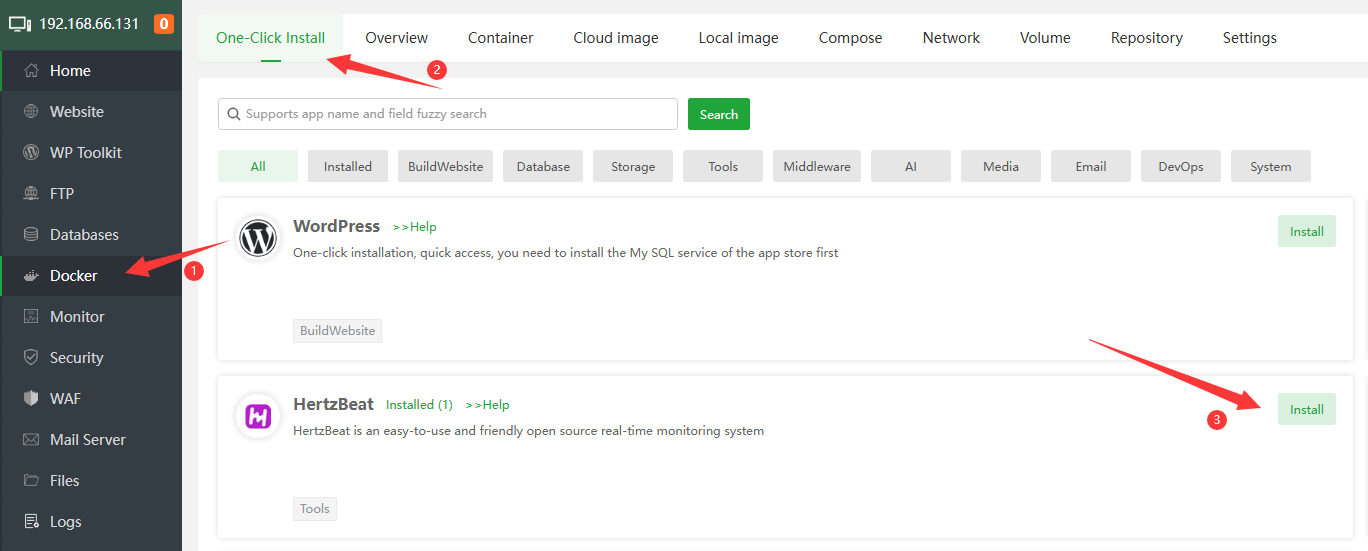Click the Files folder icon in sidebar

pyautogui.click(x=31, y=481)
